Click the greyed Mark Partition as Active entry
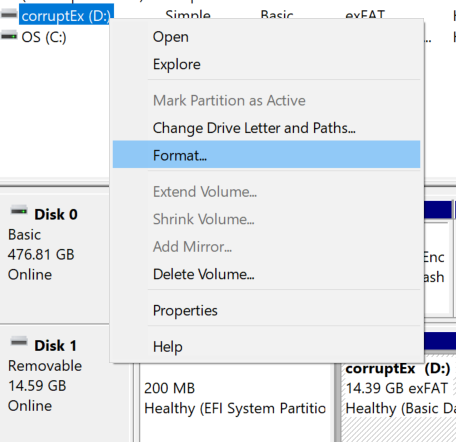The image size is (456, 442). click(266, 101)
